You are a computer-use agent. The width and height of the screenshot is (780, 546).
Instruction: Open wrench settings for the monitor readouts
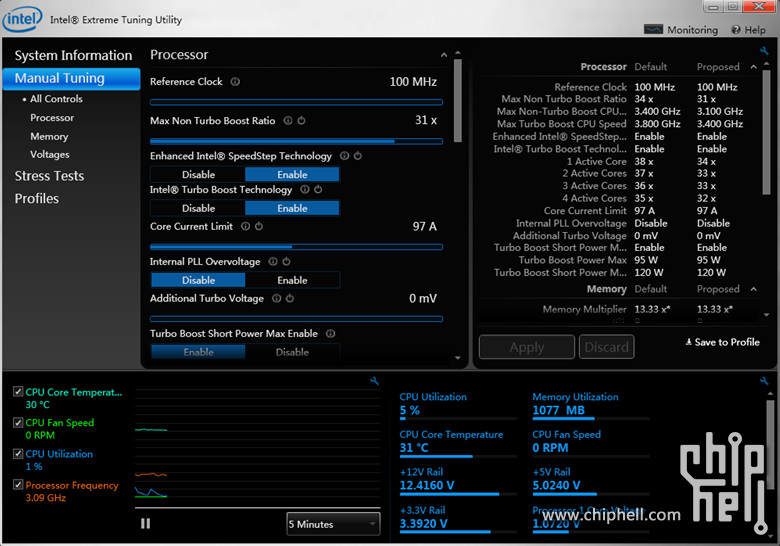[764, 381]
